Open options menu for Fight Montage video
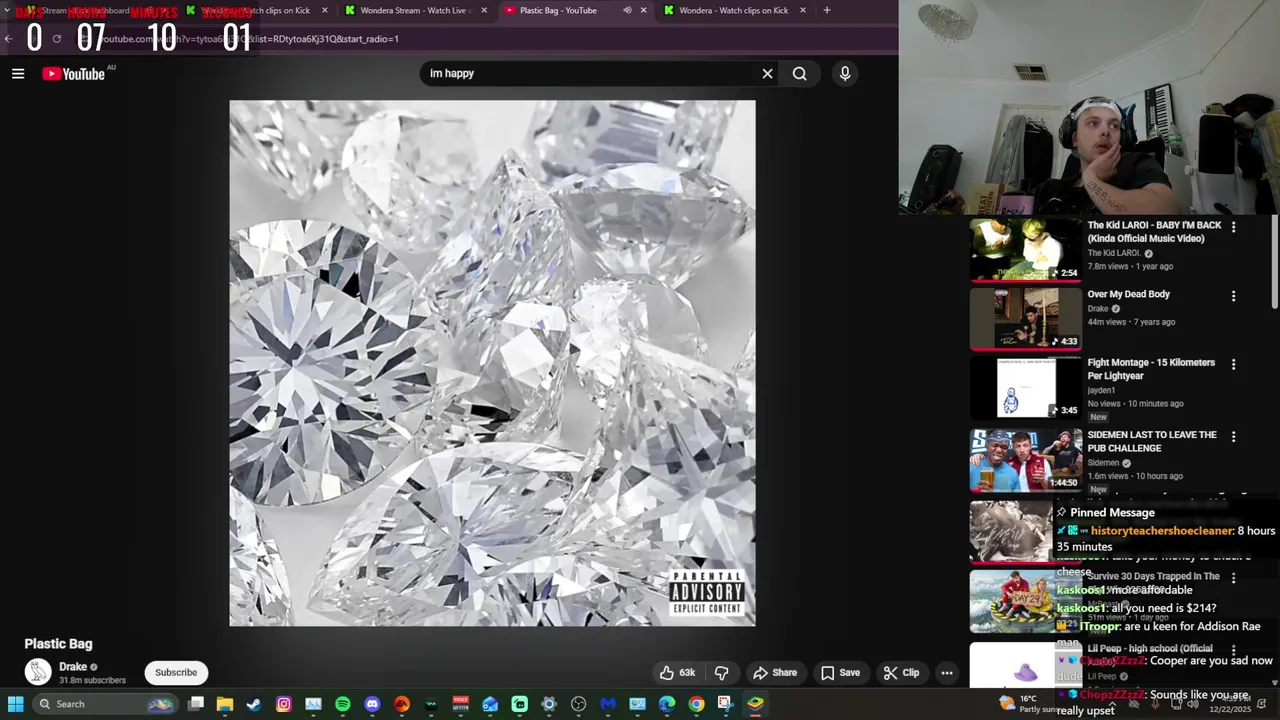Viewport: 1280px width, 720px height. tap(1233, 364)
